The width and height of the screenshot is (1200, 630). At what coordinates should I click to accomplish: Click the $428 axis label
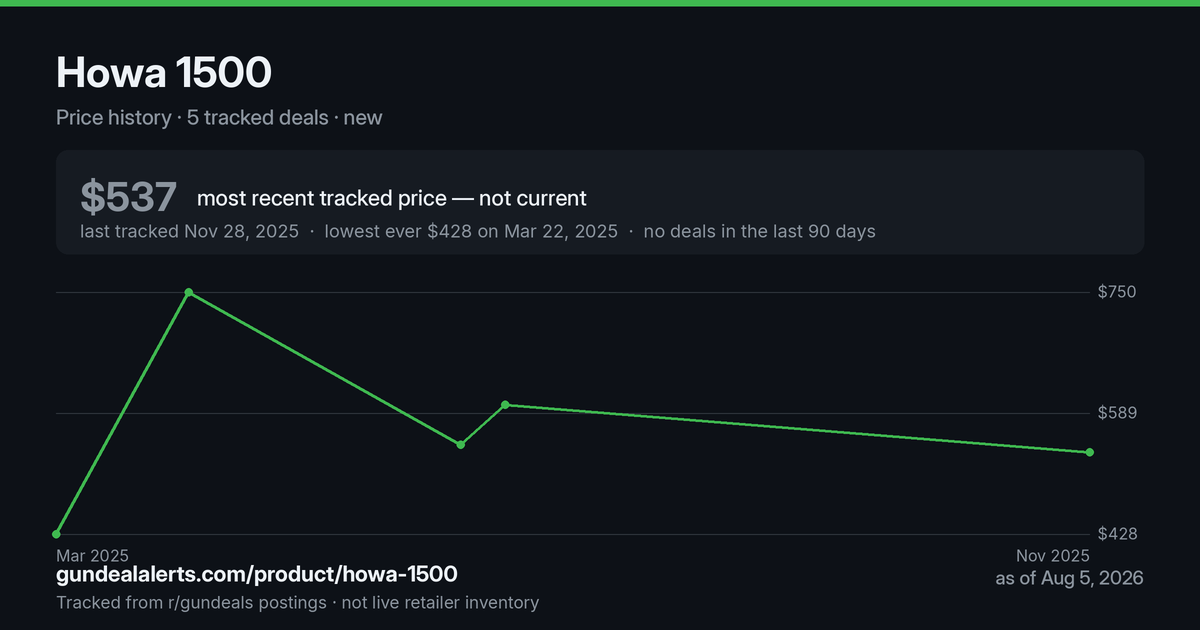pyautogui.click(x=1117, y=534)
